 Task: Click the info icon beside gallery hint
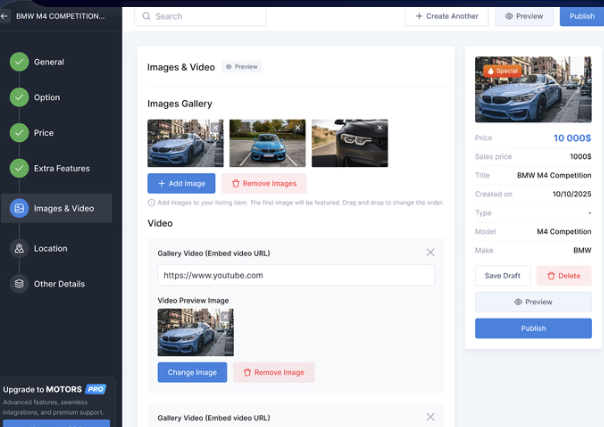(151, 203)
